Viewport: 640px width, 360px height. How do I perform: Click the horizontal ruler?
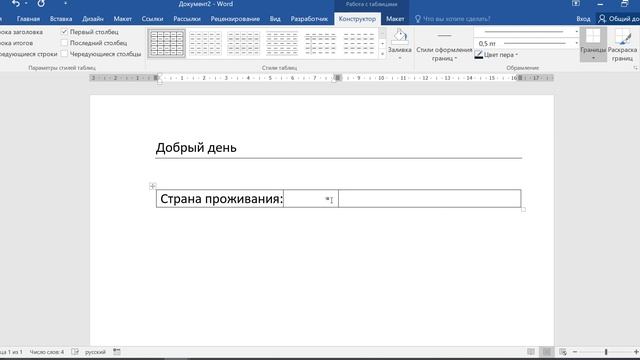click(322, 78)
